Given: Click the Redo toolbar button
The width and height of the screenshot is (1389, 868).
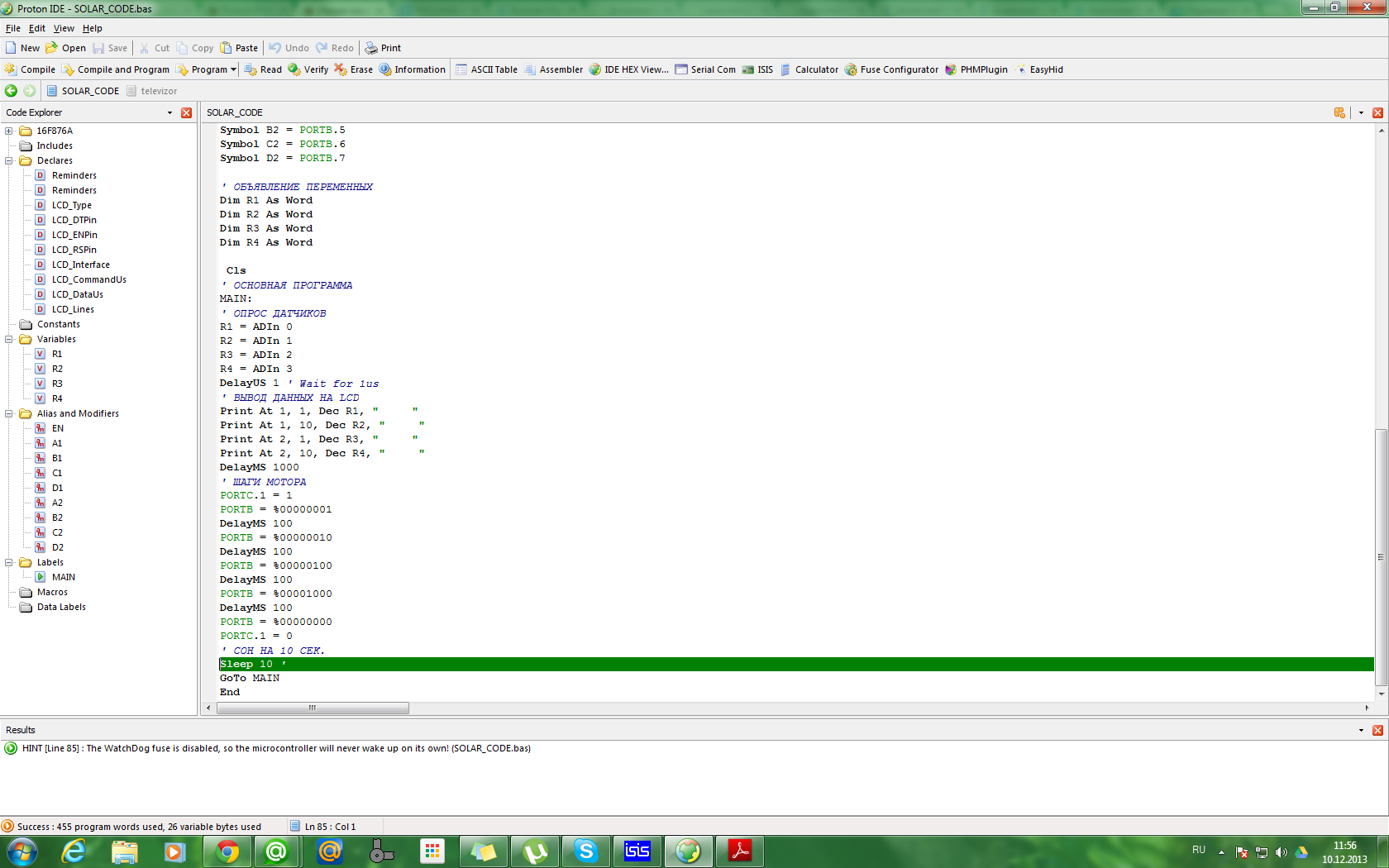Looking at the screenshot, I should pyautogui.click(x=335, y=48).
